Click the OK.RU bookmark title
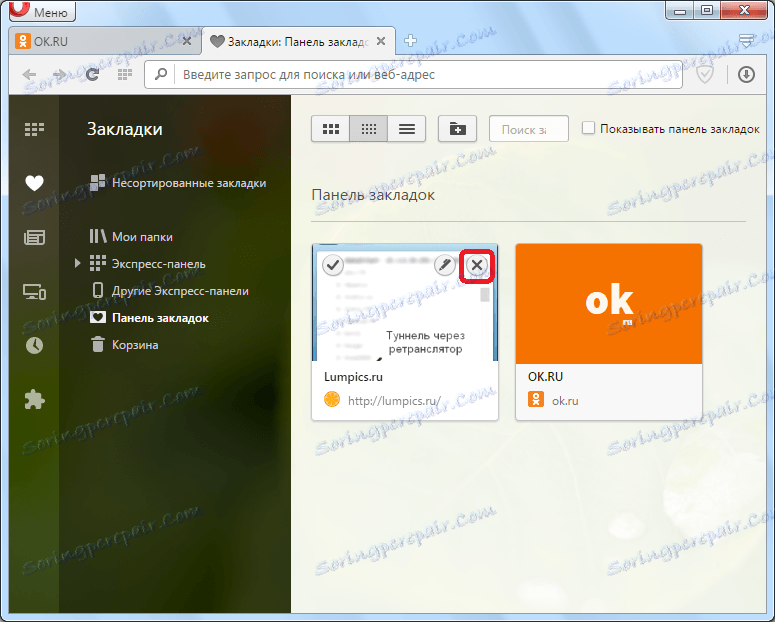 (x=545, y=377)
